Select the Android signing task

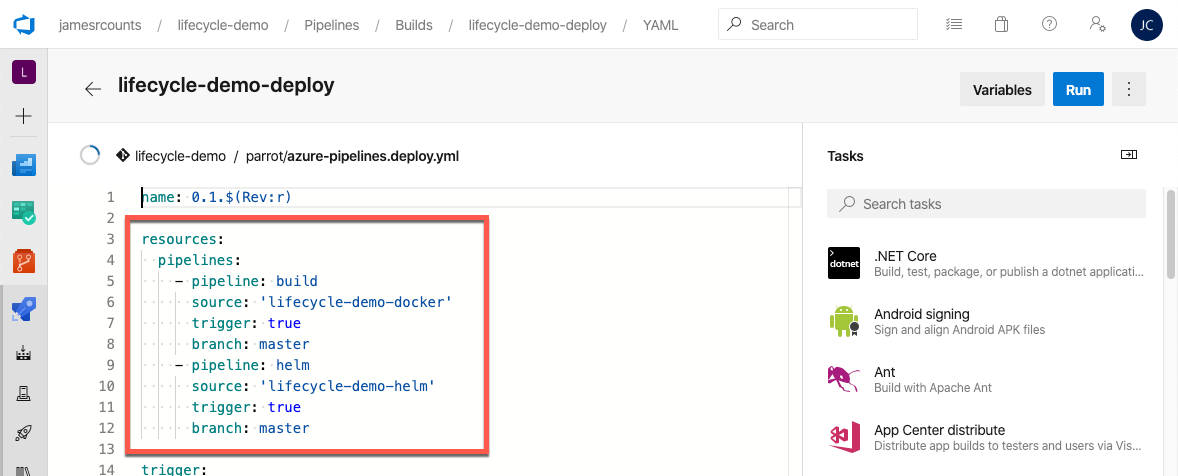[x=988, y=321]
